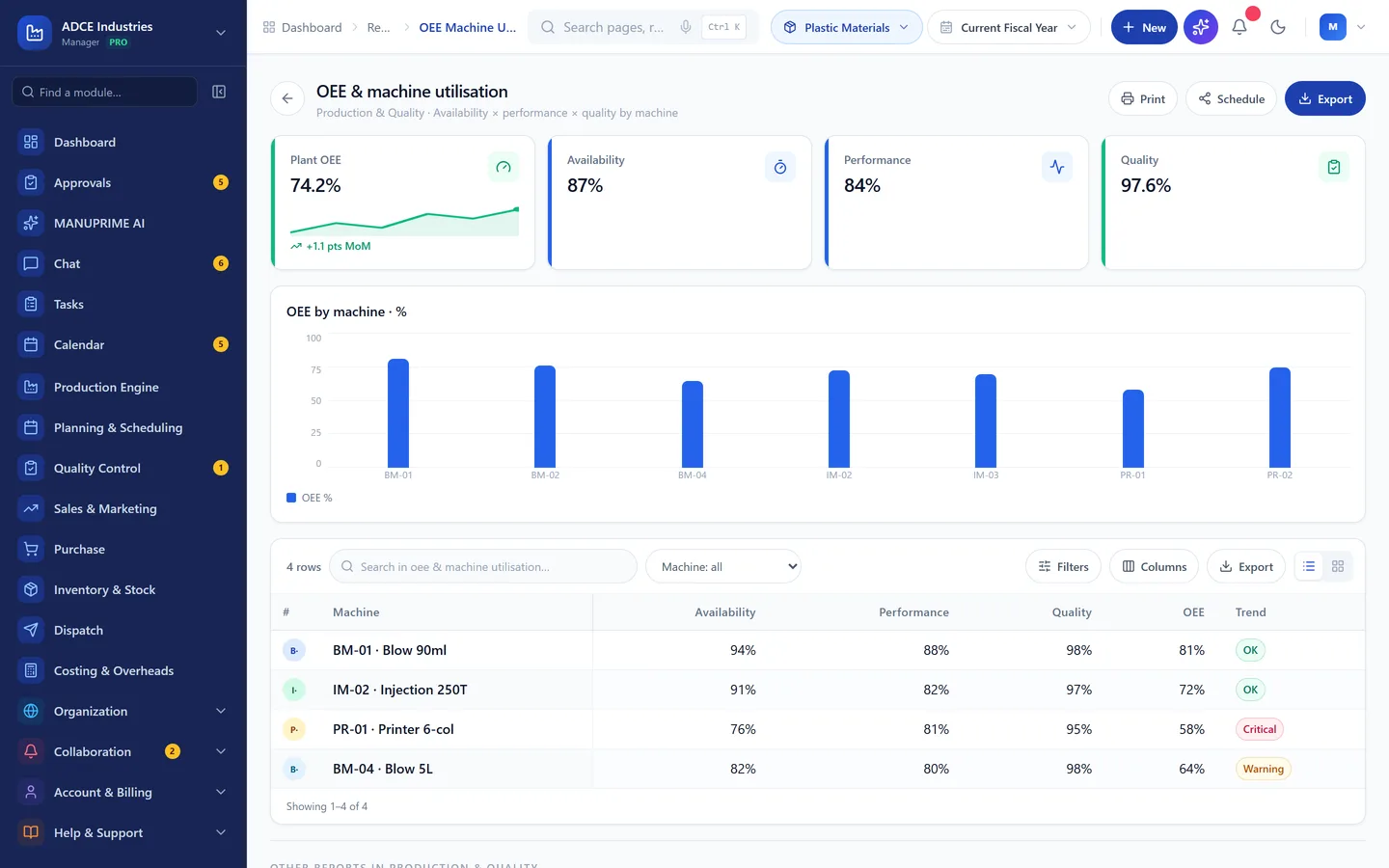The image size is (1389, 868).
Task: Click the PR-01 bar in chart
Action: (x=1133, y=428)
